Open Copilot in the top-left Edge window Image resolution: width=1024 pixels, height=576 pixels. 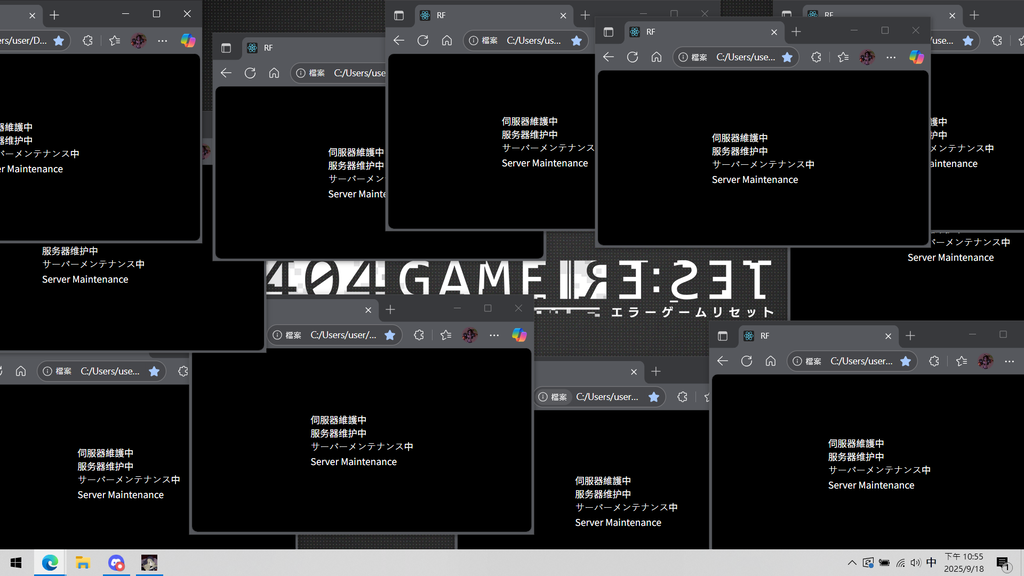(188, 41)
